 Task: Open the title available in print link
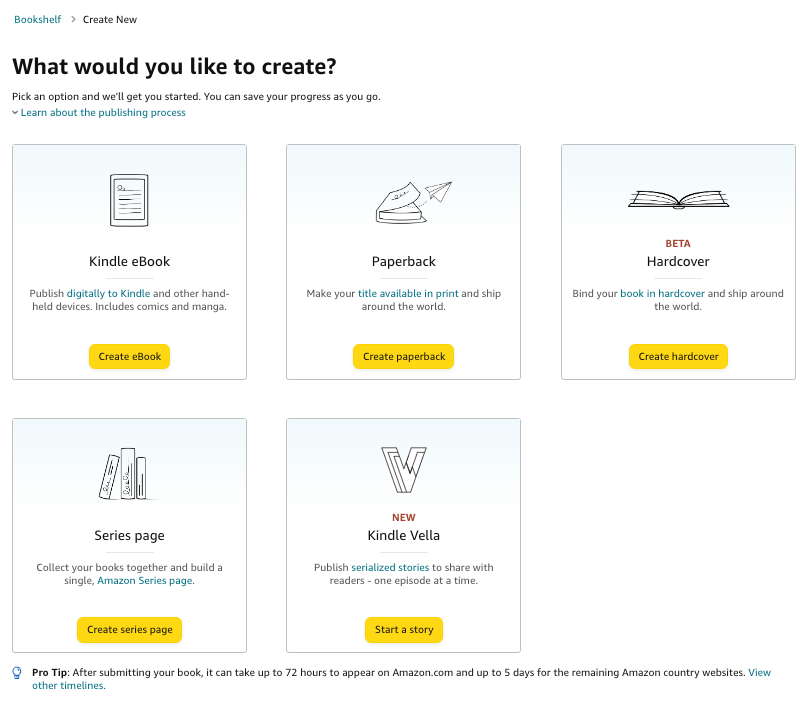coord(408,294)
